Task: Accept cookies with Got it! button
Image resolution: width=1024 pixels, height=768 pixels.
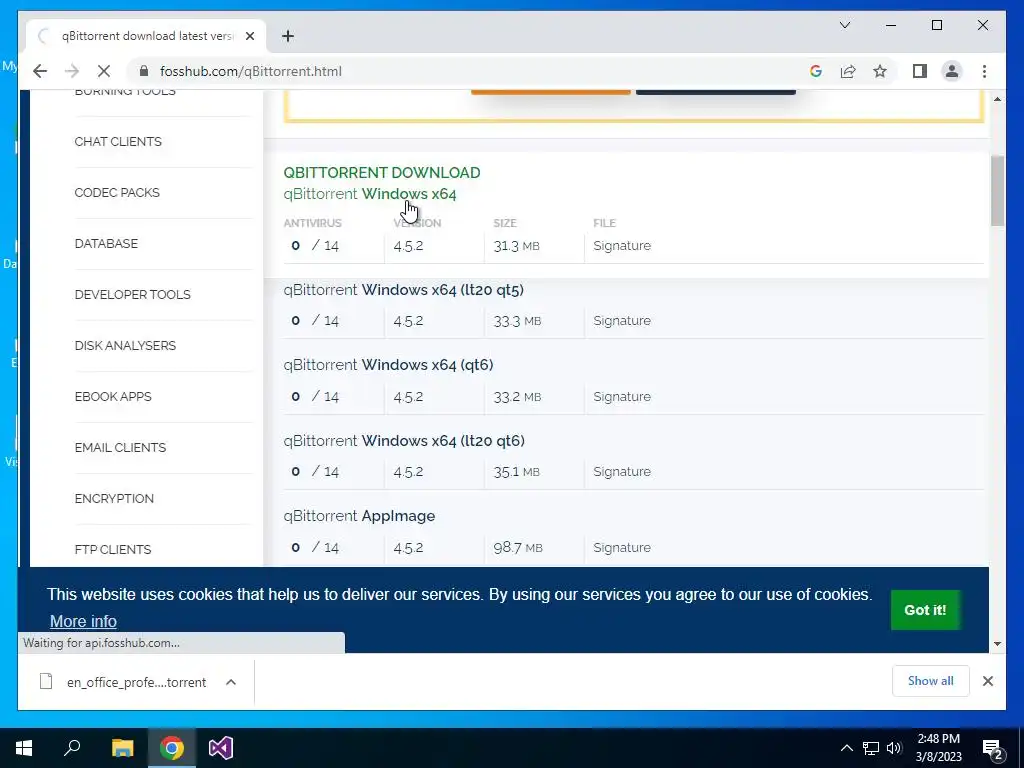Action: click(x=925, y=610)
